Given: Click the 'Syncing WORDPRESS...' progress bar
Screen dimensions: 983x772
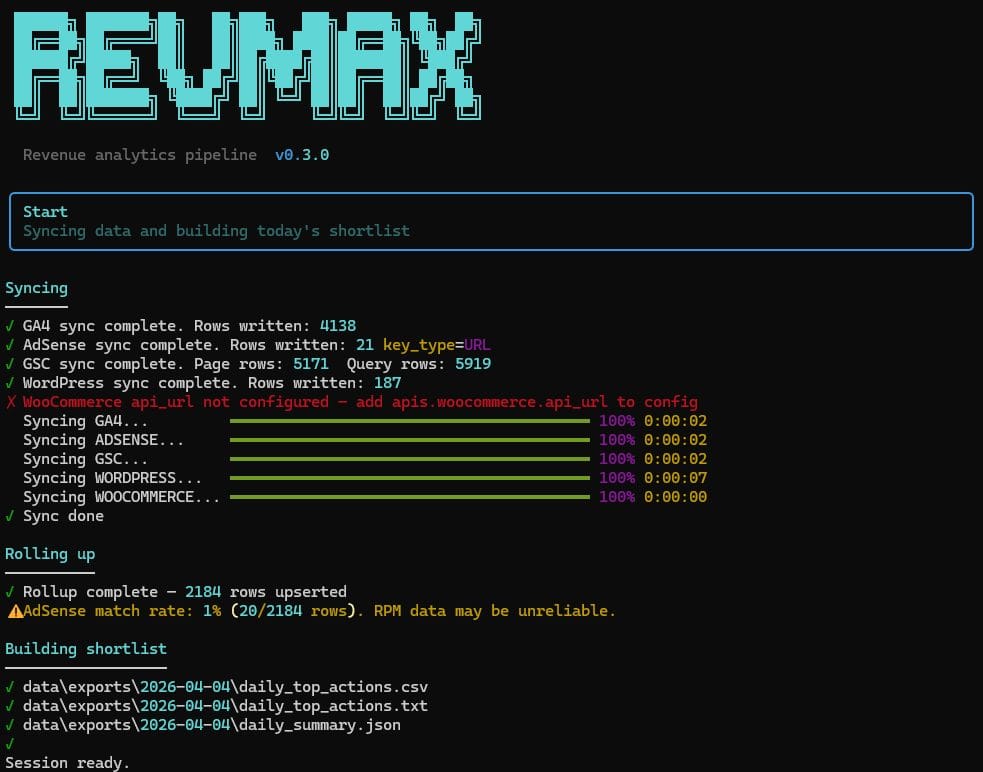Looking at the screenshot, I should (409, 478).
